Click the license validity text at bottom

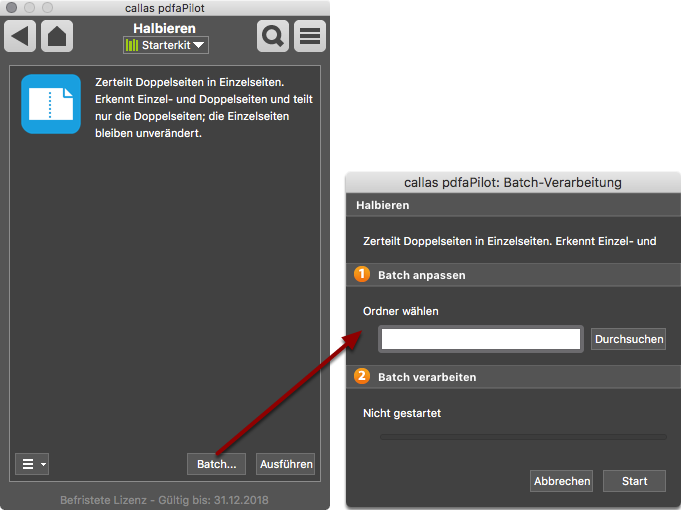(164, 500)
